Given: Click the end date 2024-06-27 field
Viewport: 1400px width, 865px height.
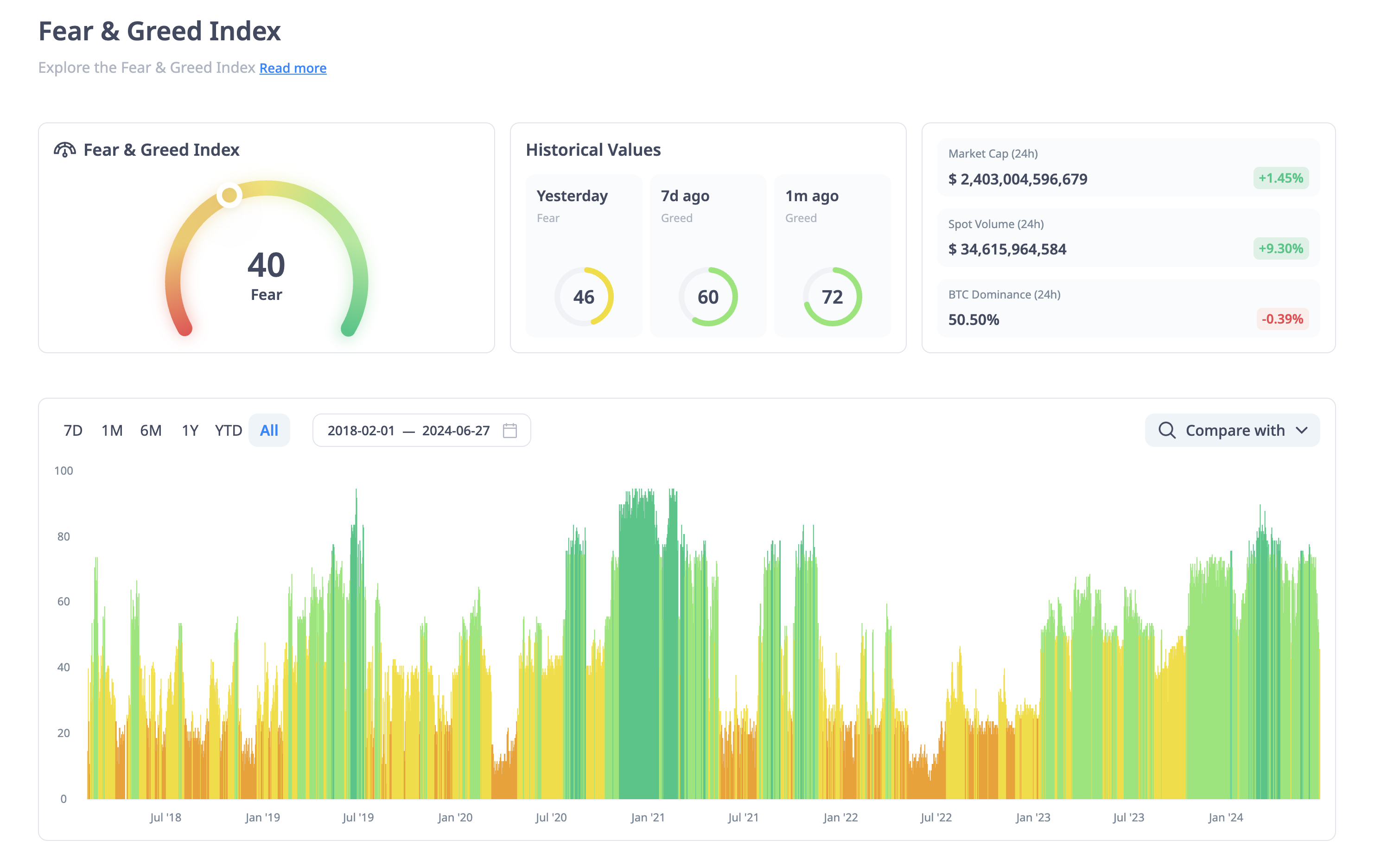Looking at the screenshot, I should 455,430.
